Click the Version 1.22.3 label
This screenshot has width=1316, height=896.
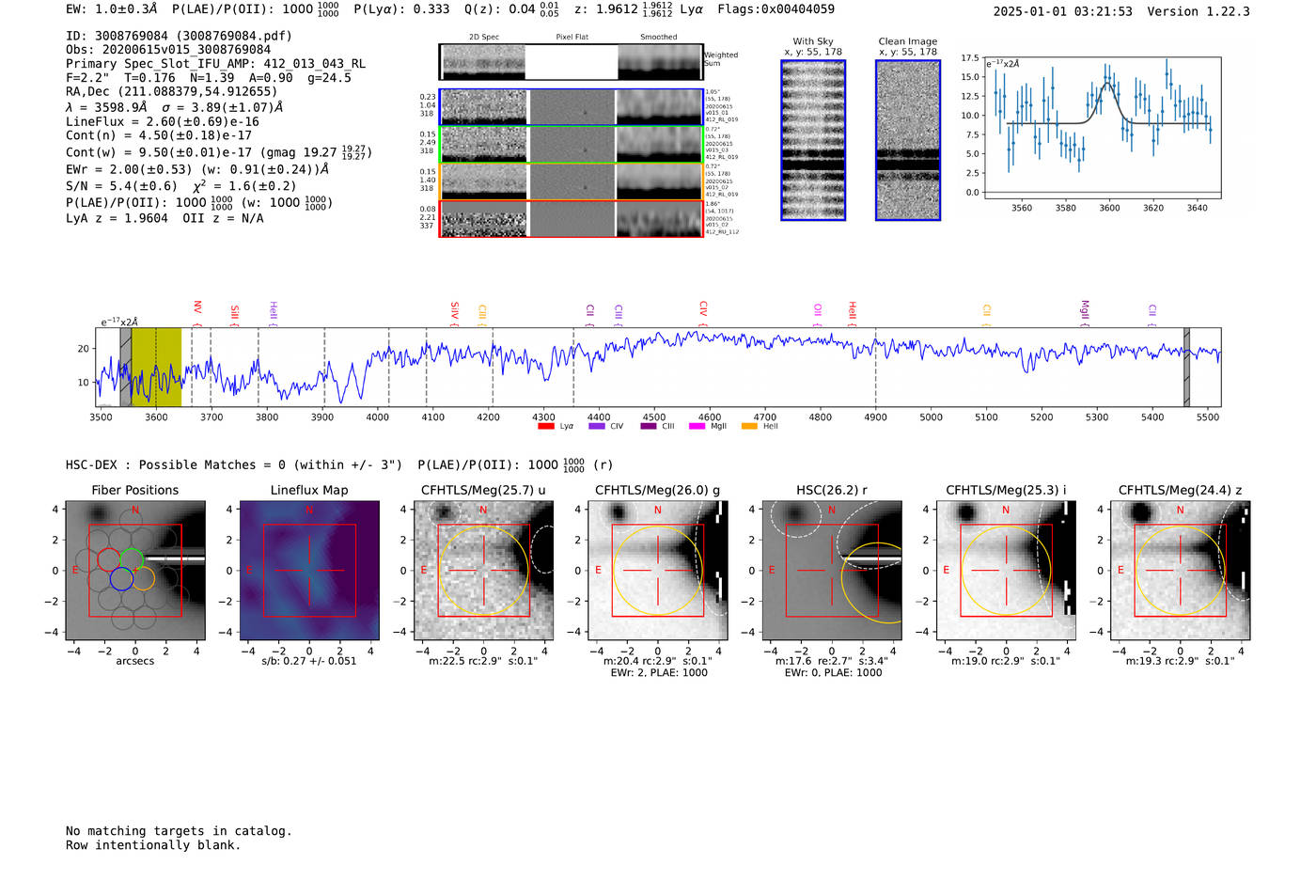[x=1198, y=11]
